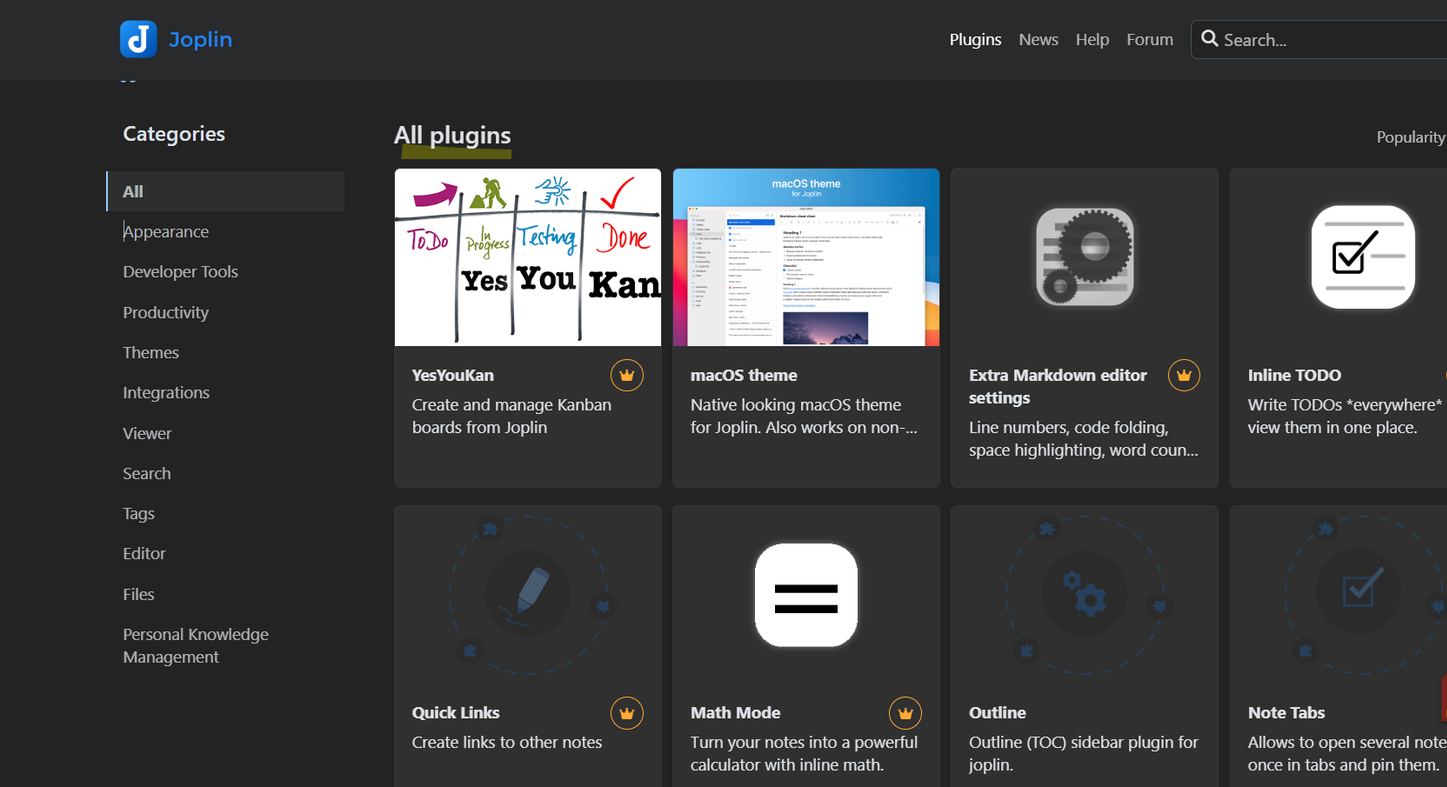
Task: Click the Extra Markdown gear icon
Action: pyautogui.click(x=1085, y=257)
